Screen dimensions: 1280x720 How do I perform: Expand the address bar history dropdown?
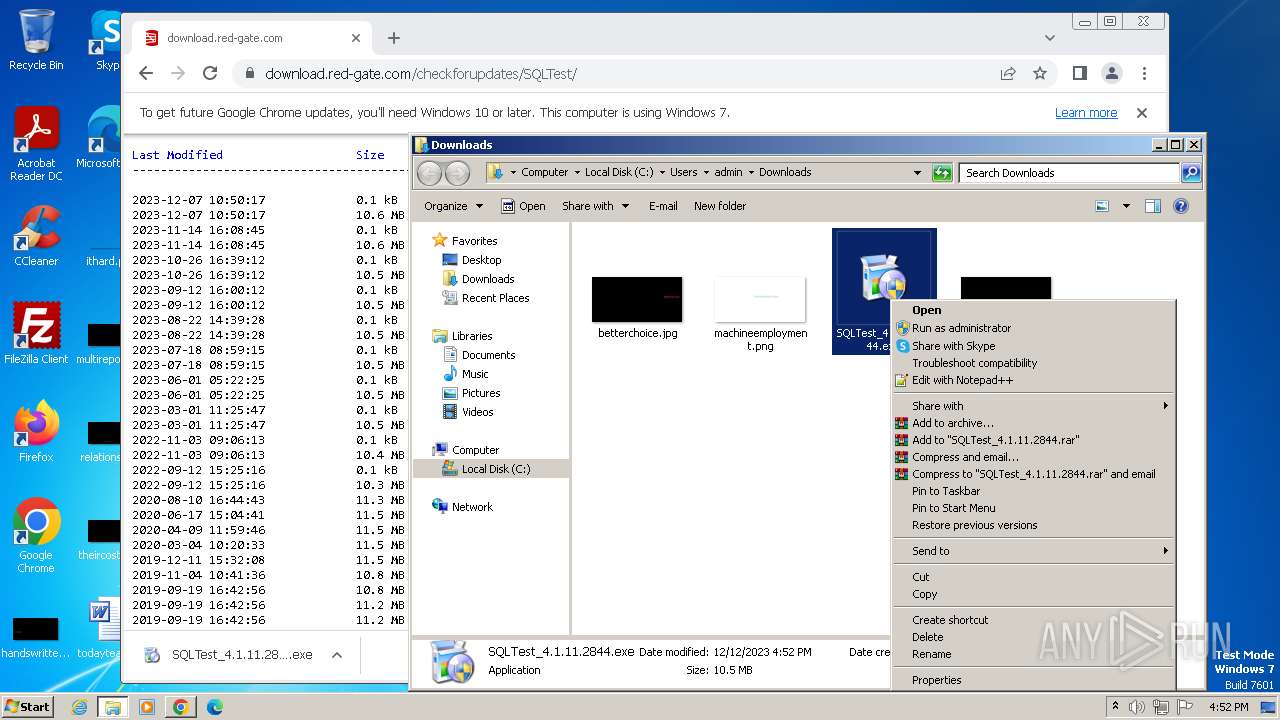click(x=917, y=173)
